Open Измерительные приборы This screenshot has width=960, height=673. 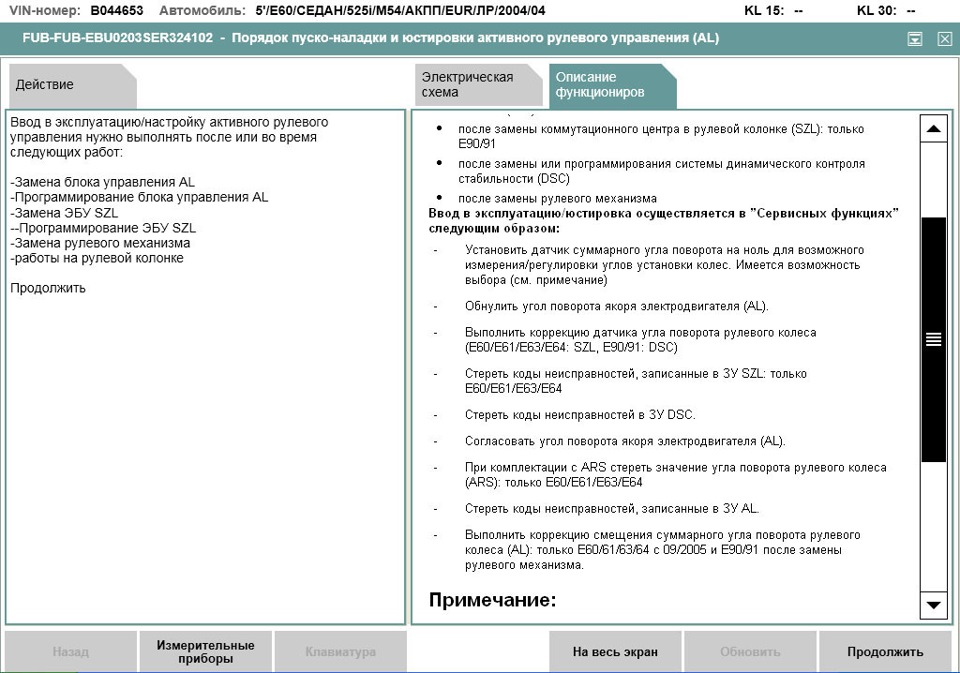(205, 652)
